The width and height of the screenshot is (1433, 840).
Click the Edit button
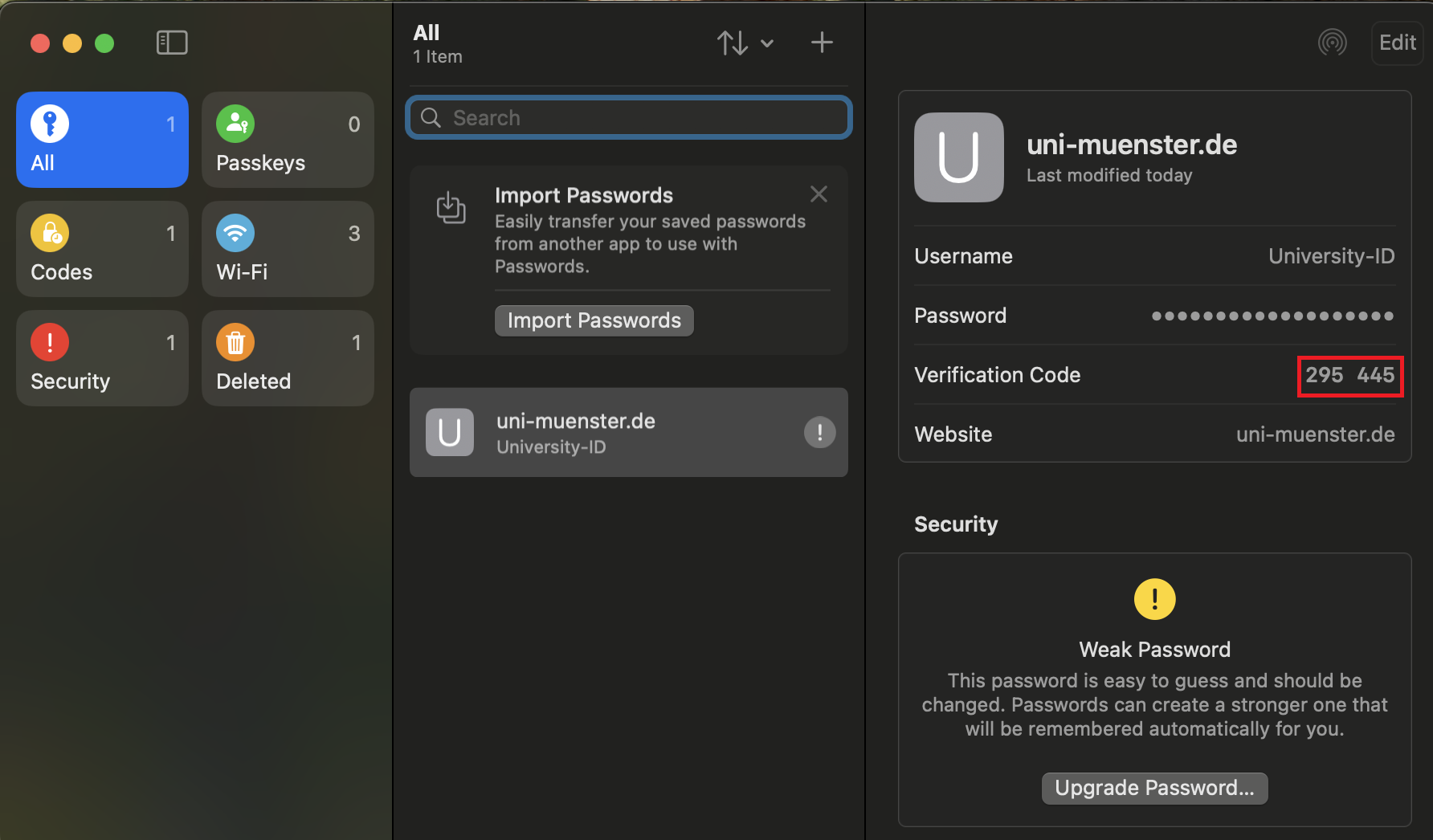tap(1397, 43)
